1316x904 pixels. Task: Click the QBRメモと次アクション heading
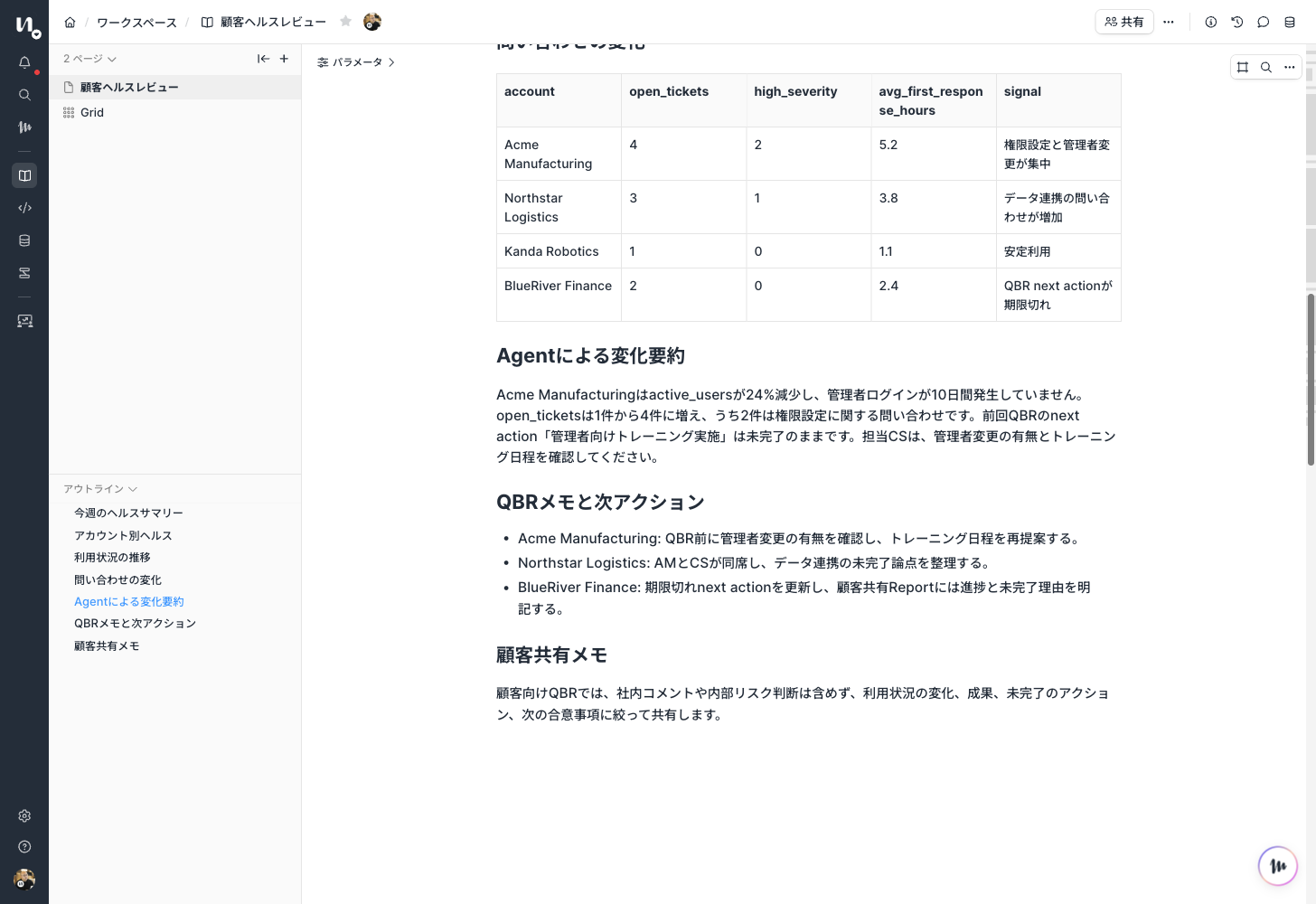click(x=600, y=503)
